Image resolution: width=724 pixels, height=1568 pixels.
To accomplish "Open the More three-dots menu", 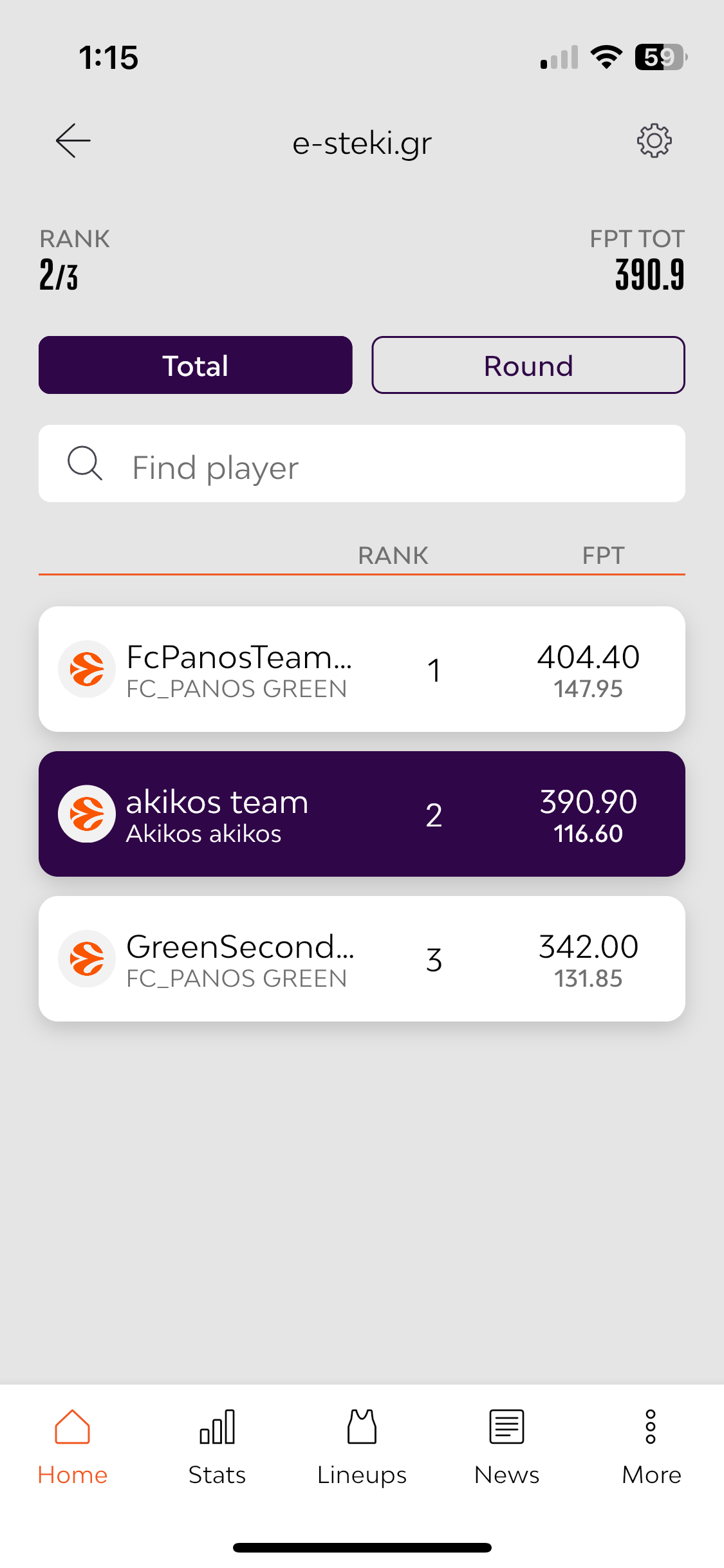I will (651, 1426).
